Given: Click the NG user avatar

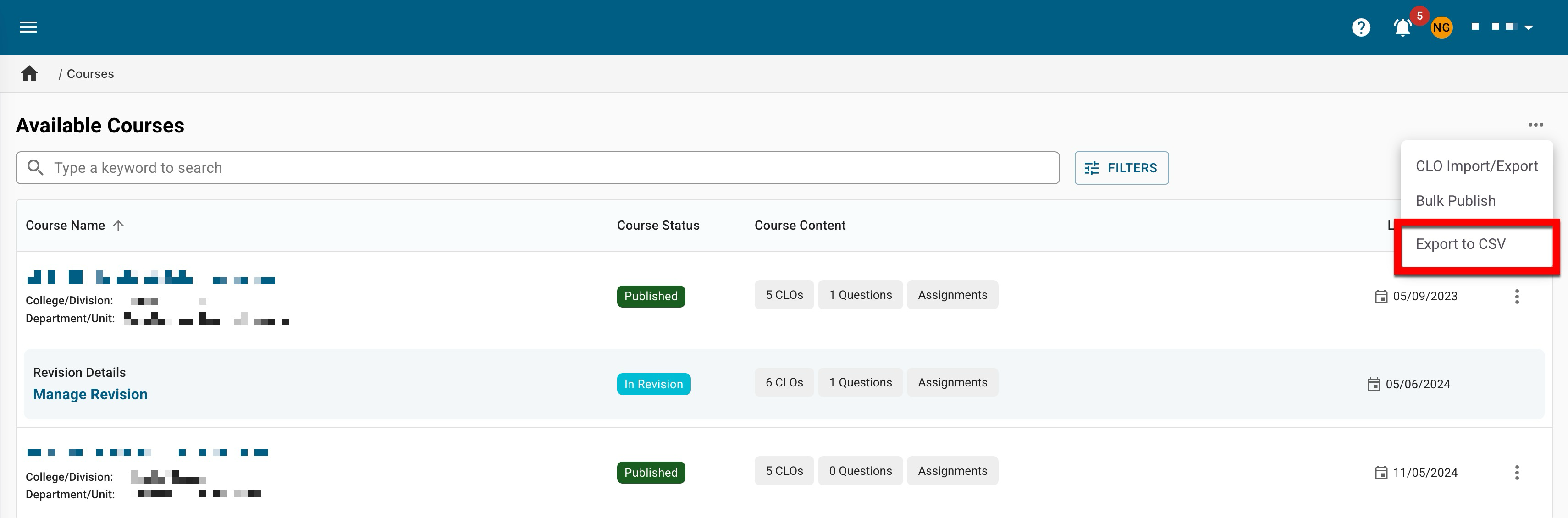Looking at the screenshot, I should click(x=1441, y=28).
